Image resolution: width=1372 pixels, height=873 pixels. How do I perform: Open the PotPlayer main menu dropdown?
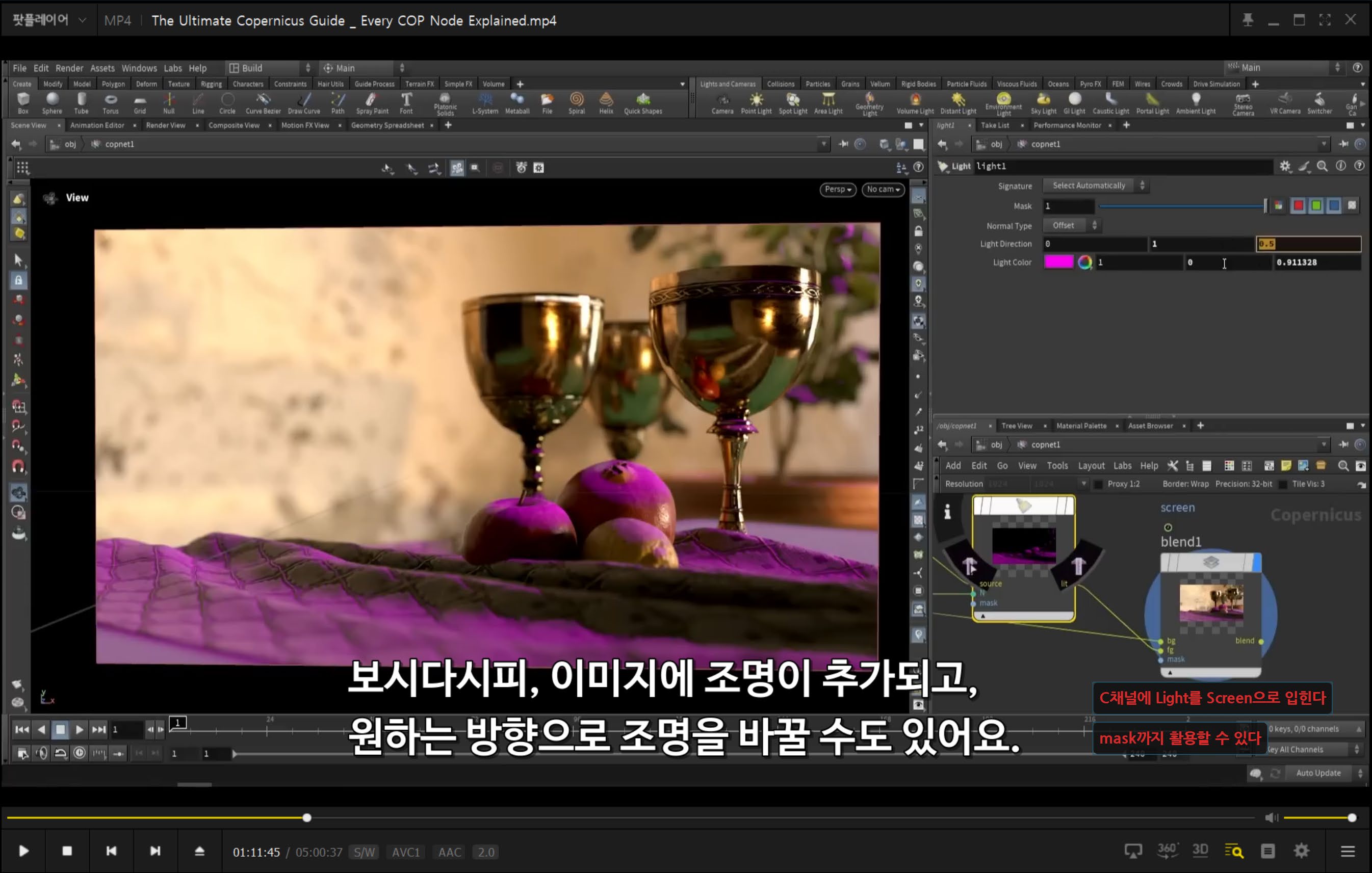[x=49, y=20]
